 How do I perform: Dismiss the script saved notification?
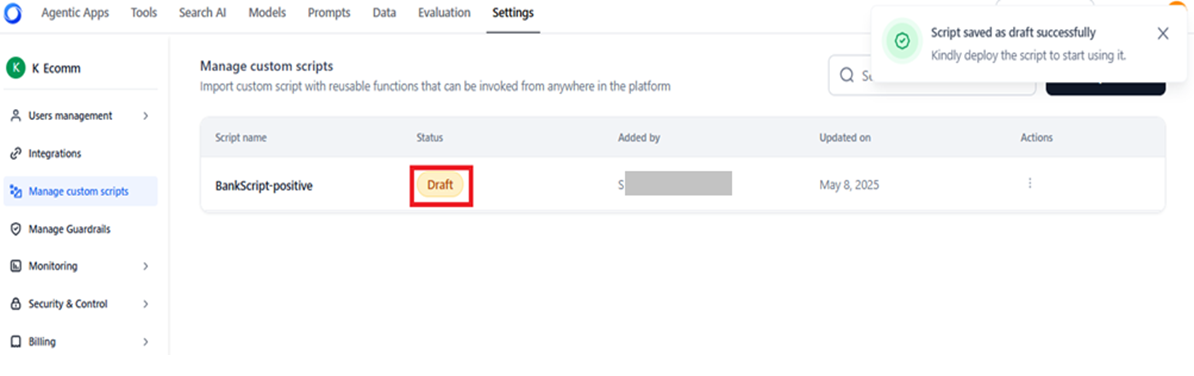click(1162, 33)
